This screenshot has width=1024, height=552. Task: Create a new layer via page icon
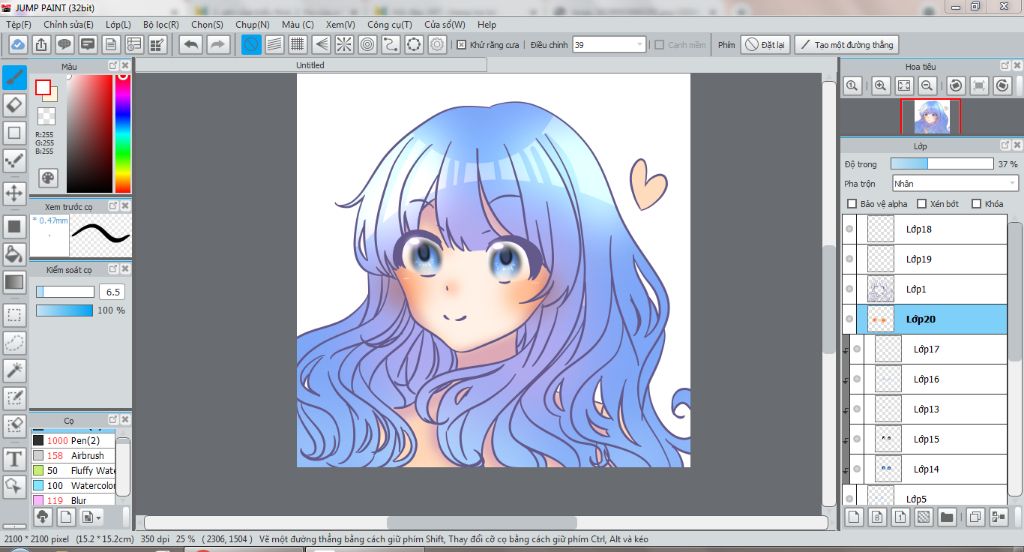(854, 517)
